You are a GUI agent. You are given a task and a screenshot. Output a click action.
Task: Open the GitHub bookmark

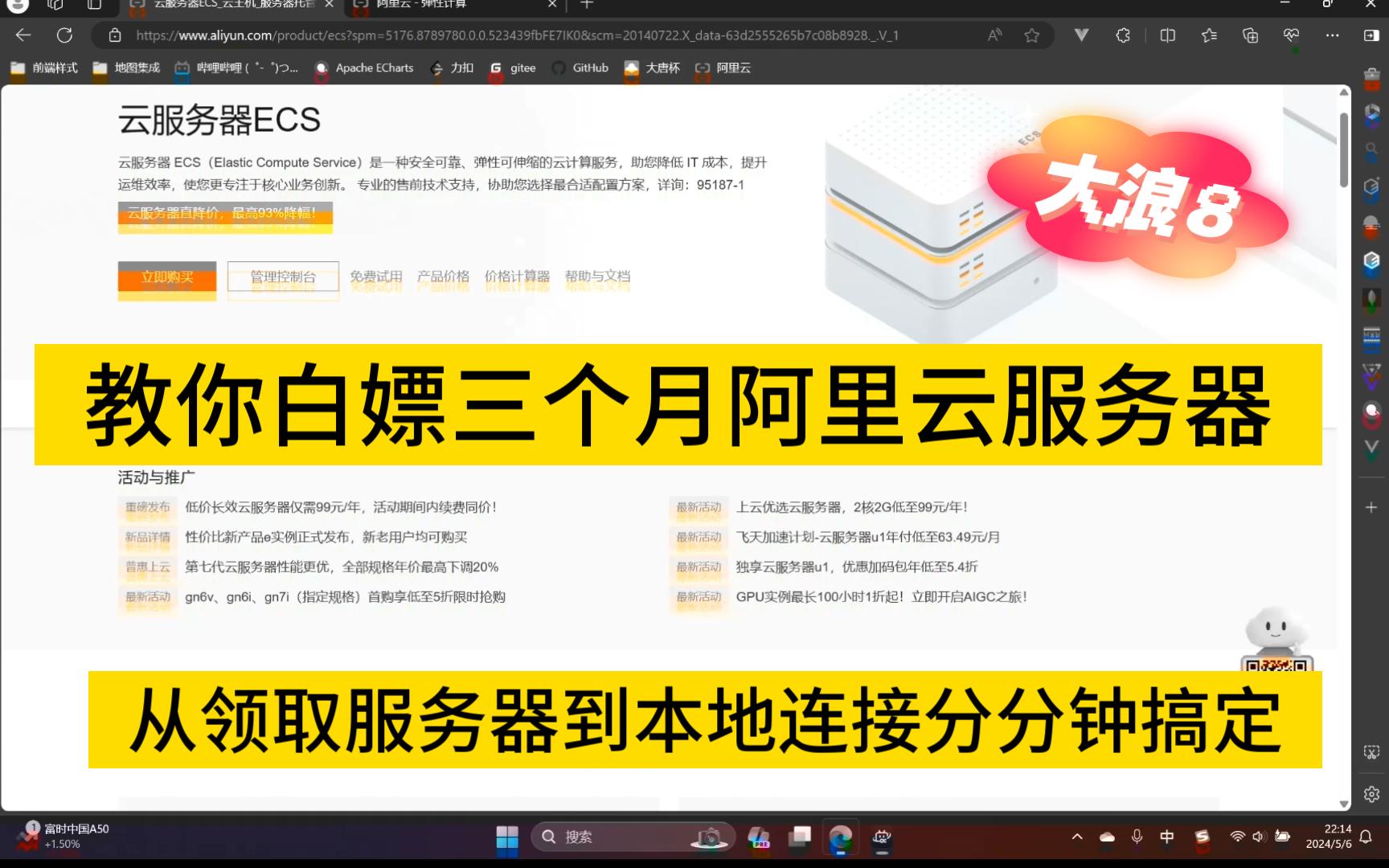point(580,68)
